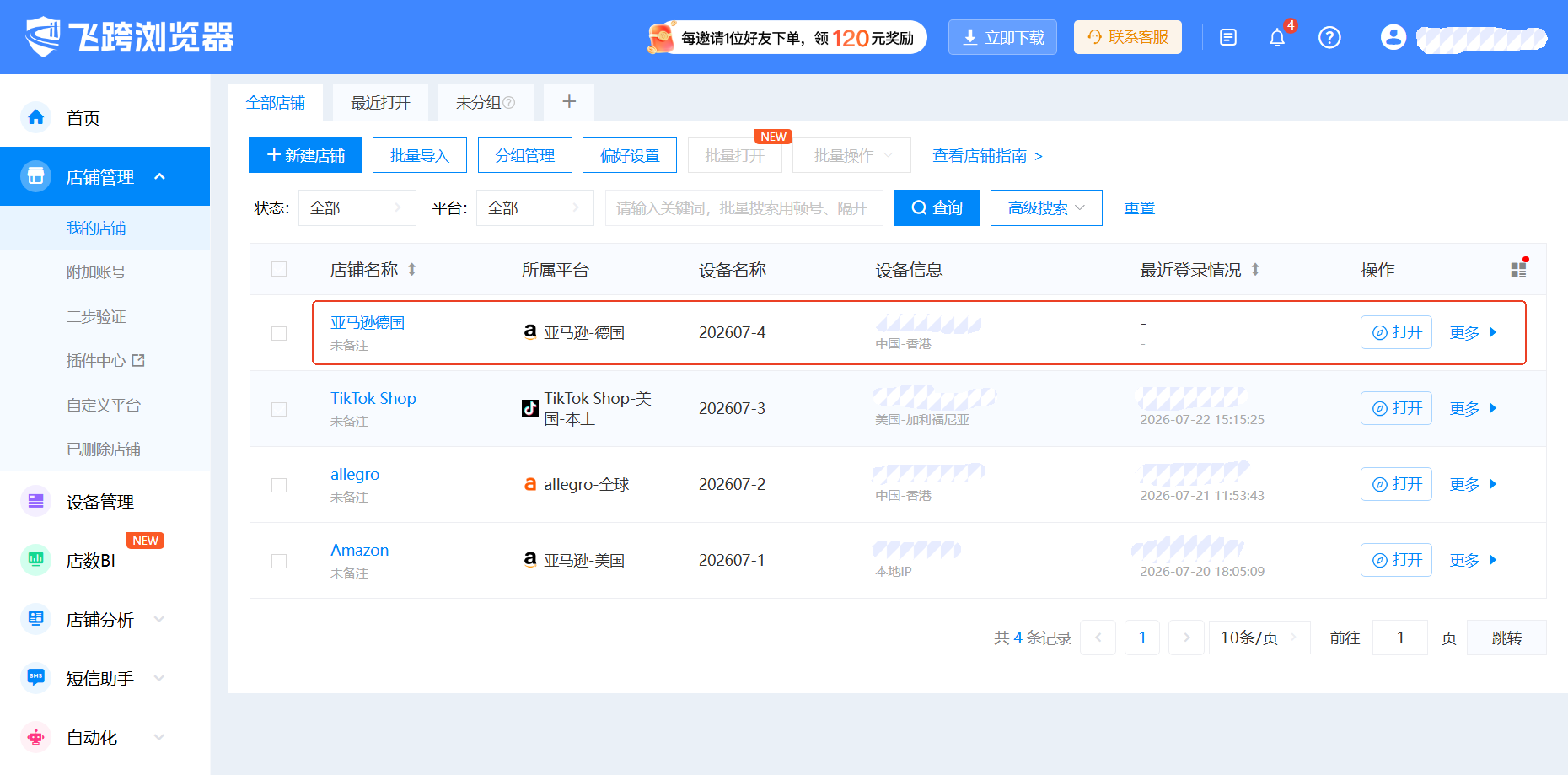Expand the 自动化 menu chevron

(158, 738)
